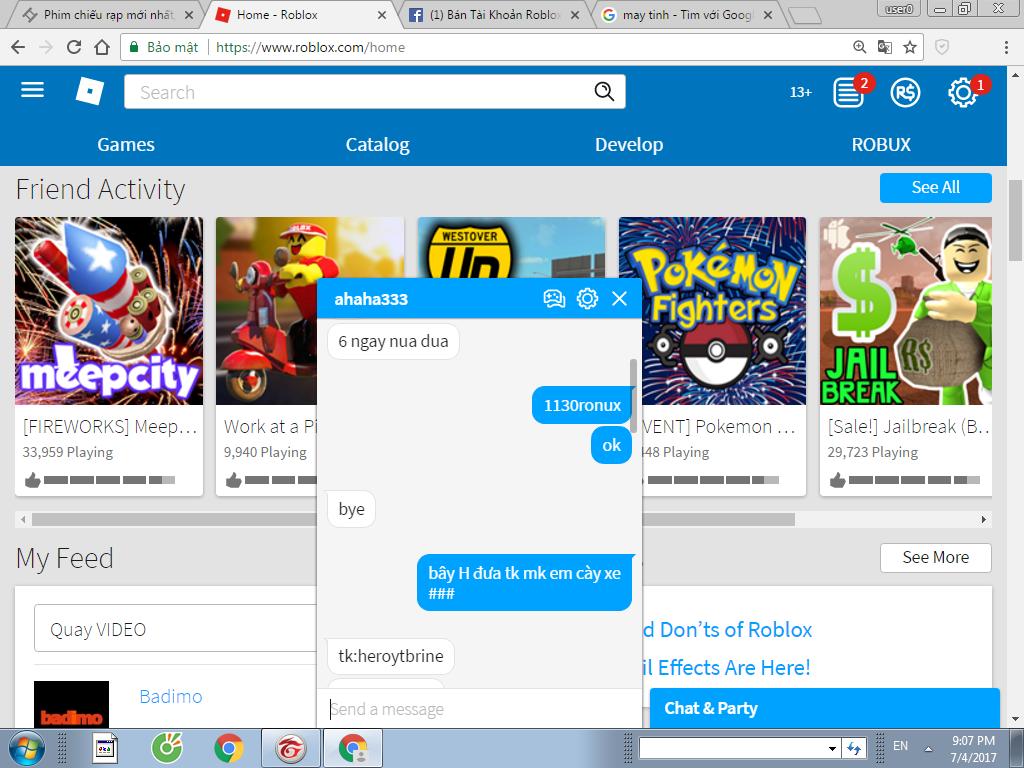Open the Effects Are Here link

tap(726, 667)
